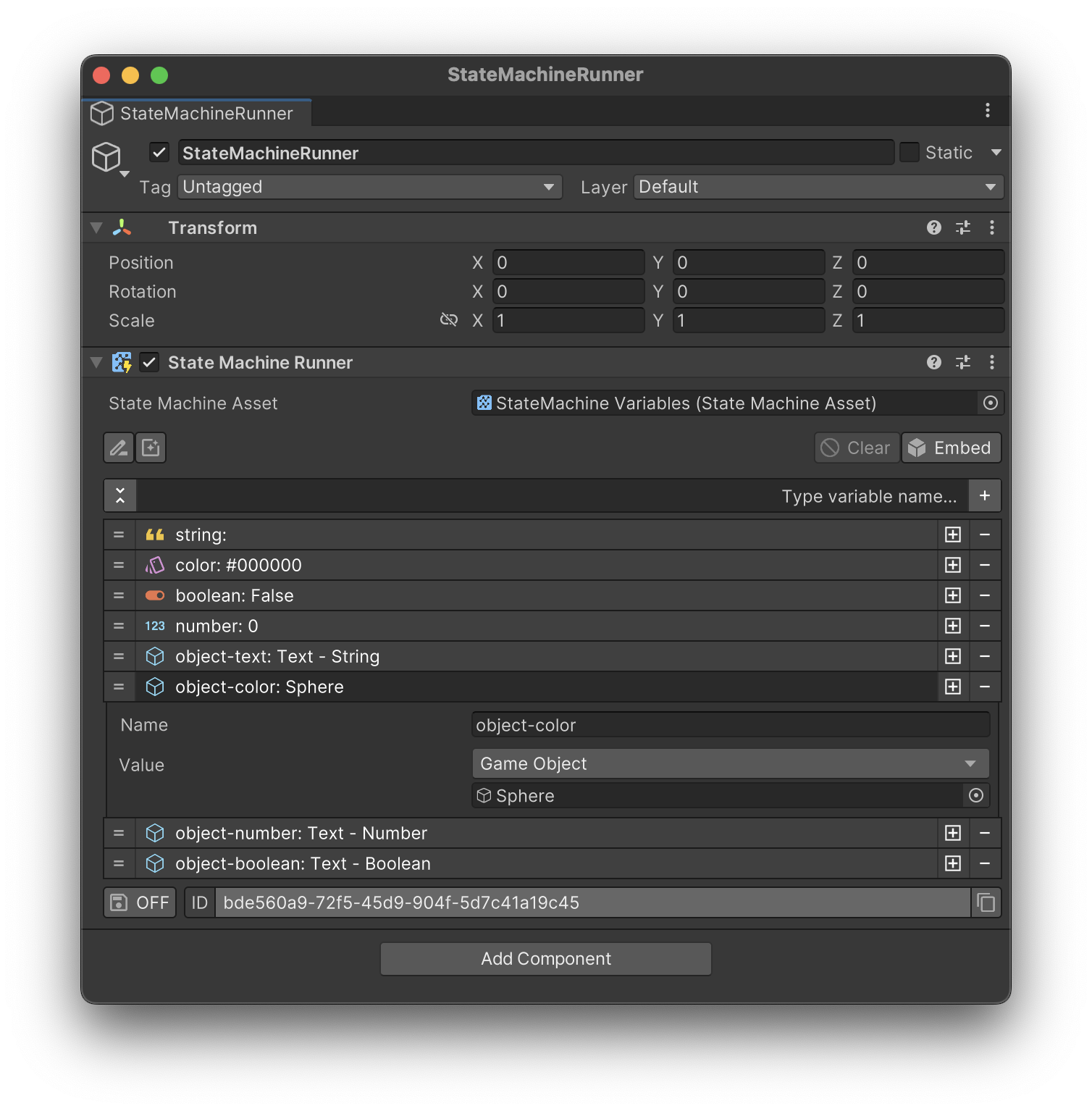Open the Sphere object picker circle
1092x1111 pixels.
click(x=975, y=796)
